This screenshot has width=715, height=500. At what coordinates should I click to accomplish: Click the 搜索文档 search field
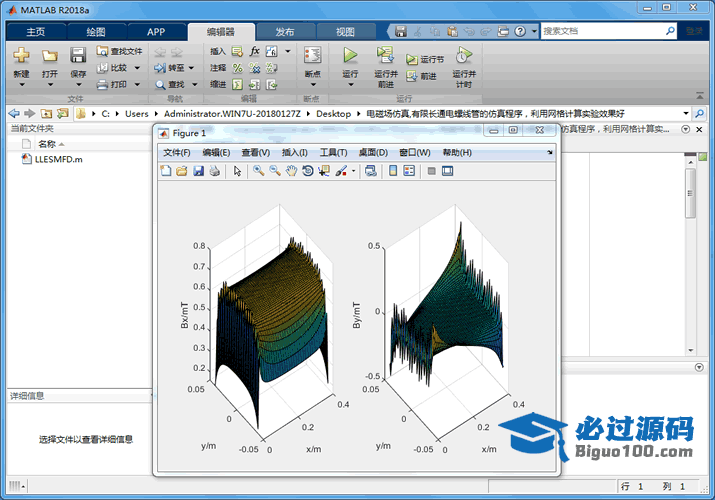pyautogui.click(x=602, y=31)
